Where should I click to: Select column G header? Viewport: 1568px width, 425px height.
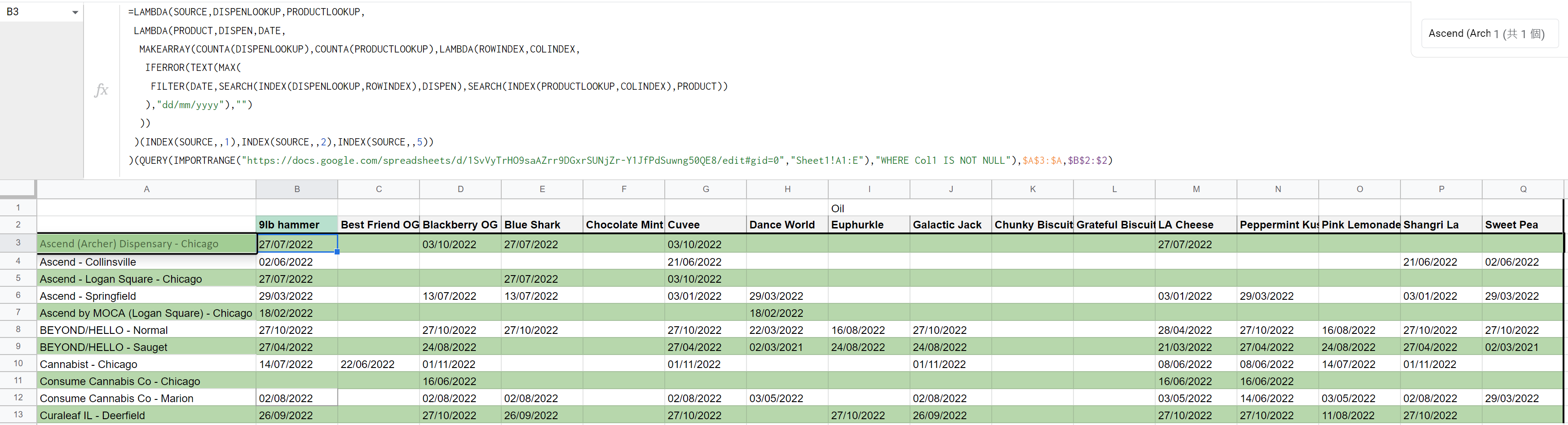click(706, 189)
